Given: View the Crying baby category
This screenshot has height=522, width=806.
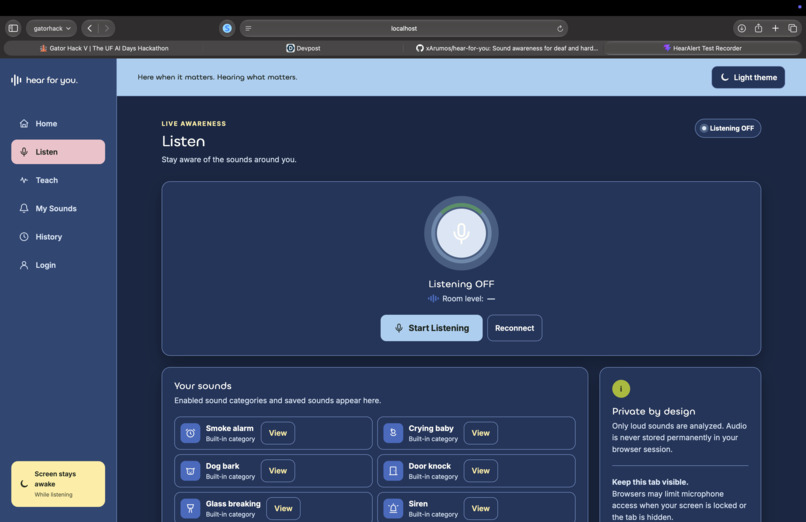Looking at the screenshot, I should (481, 433).
